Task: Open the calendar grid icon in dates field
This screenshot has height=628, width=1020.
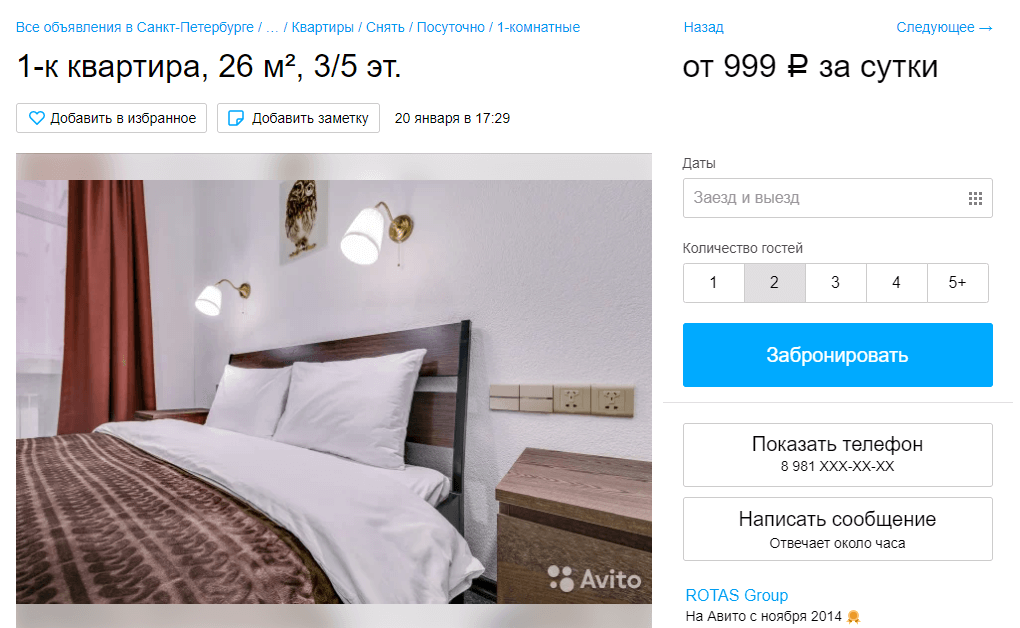Action: 974,198
